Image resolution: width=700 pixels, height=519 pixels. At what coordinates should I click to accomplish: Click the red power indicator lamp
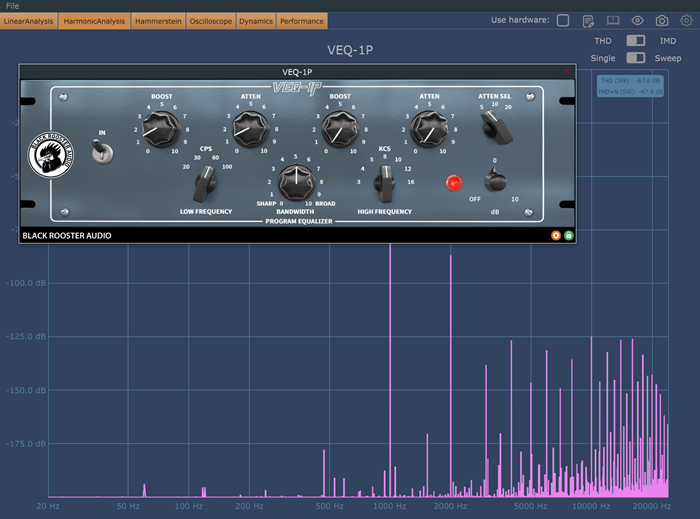[x=455, y=183]
